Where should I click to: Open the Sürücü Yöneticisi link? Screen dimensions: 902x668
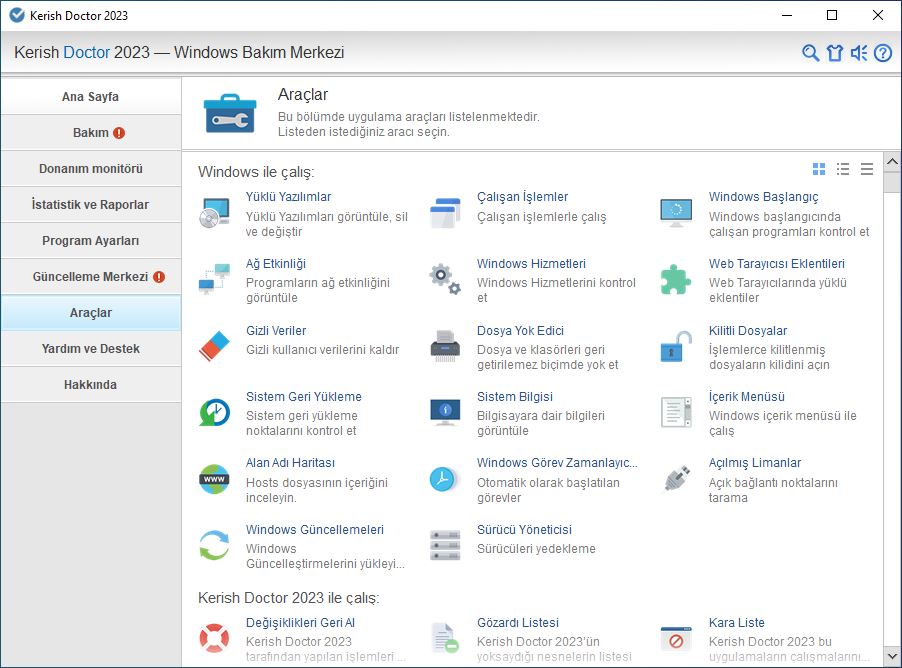click(x=524, y=529)
